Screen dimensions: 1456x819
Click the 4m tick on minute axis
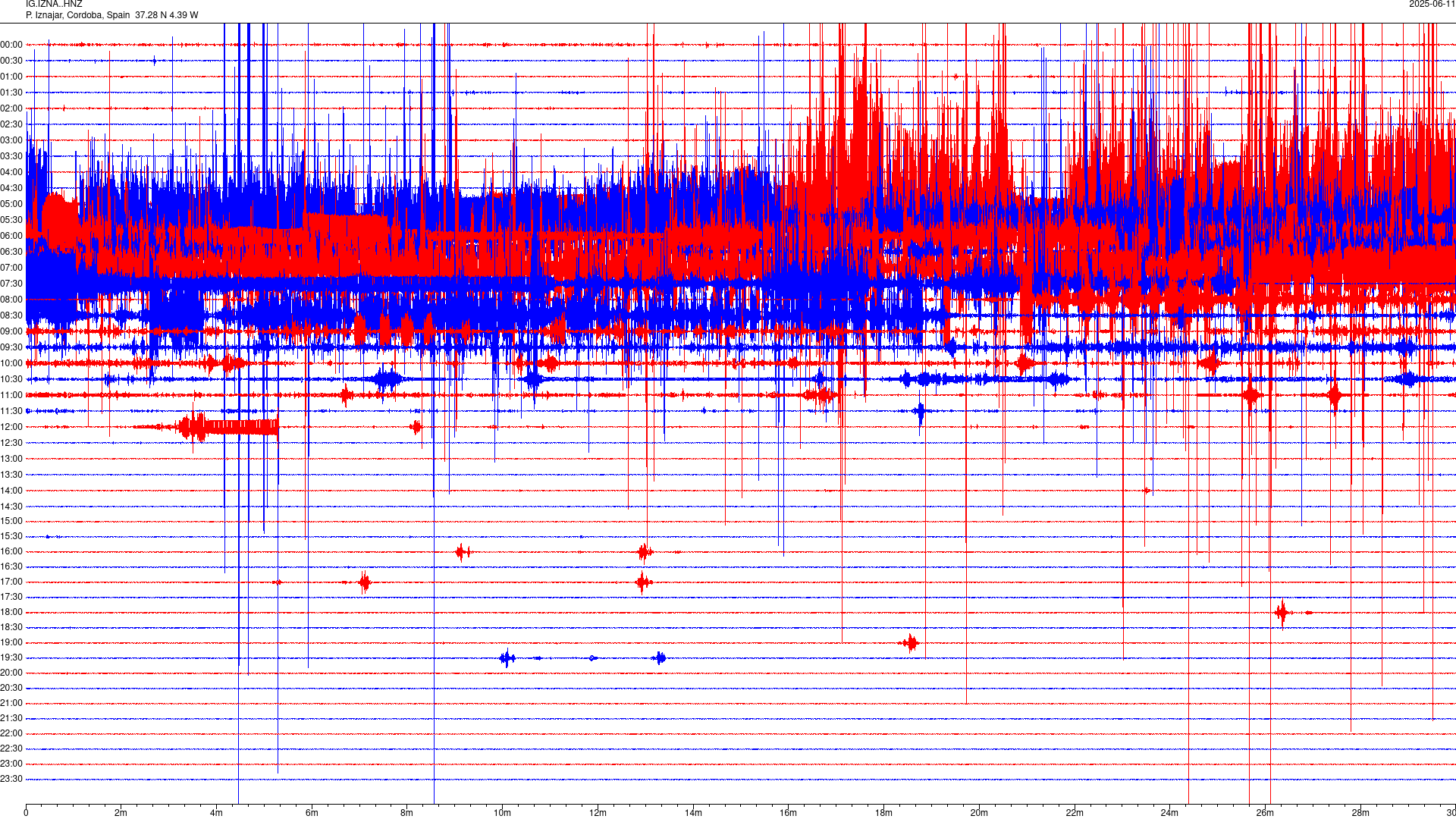tap(216, 813)
